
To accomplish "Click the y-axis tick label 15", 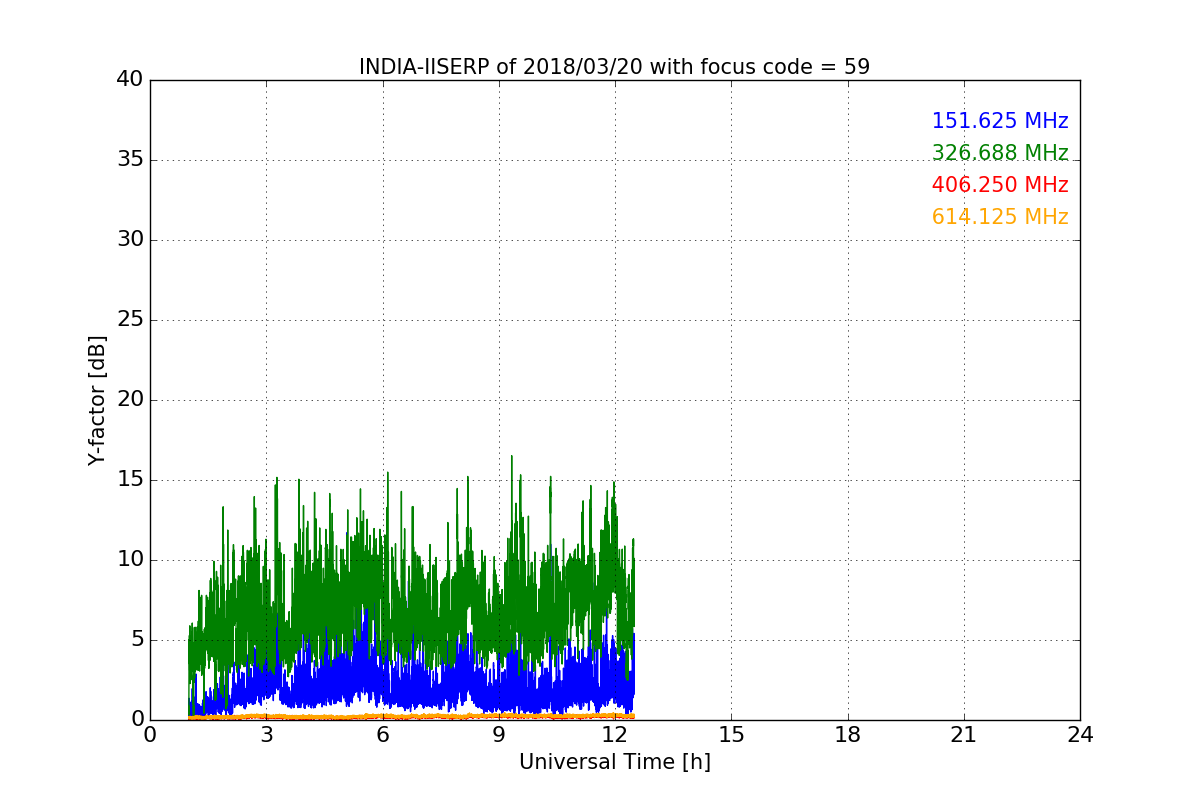I will coord(130,480).
